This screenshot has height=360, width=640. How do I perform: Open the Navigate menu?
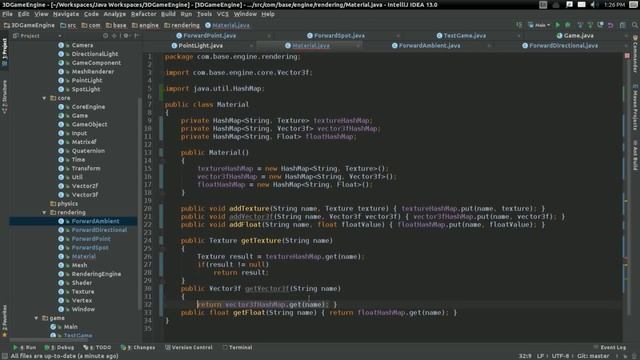click(66, 14)
